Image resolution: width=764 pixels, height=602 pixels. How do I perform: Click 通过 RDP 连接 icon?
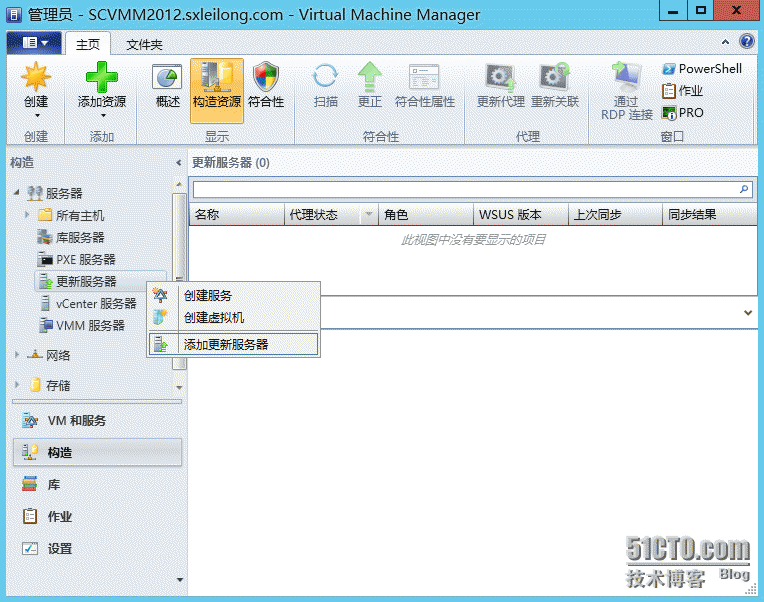(626, 76)
